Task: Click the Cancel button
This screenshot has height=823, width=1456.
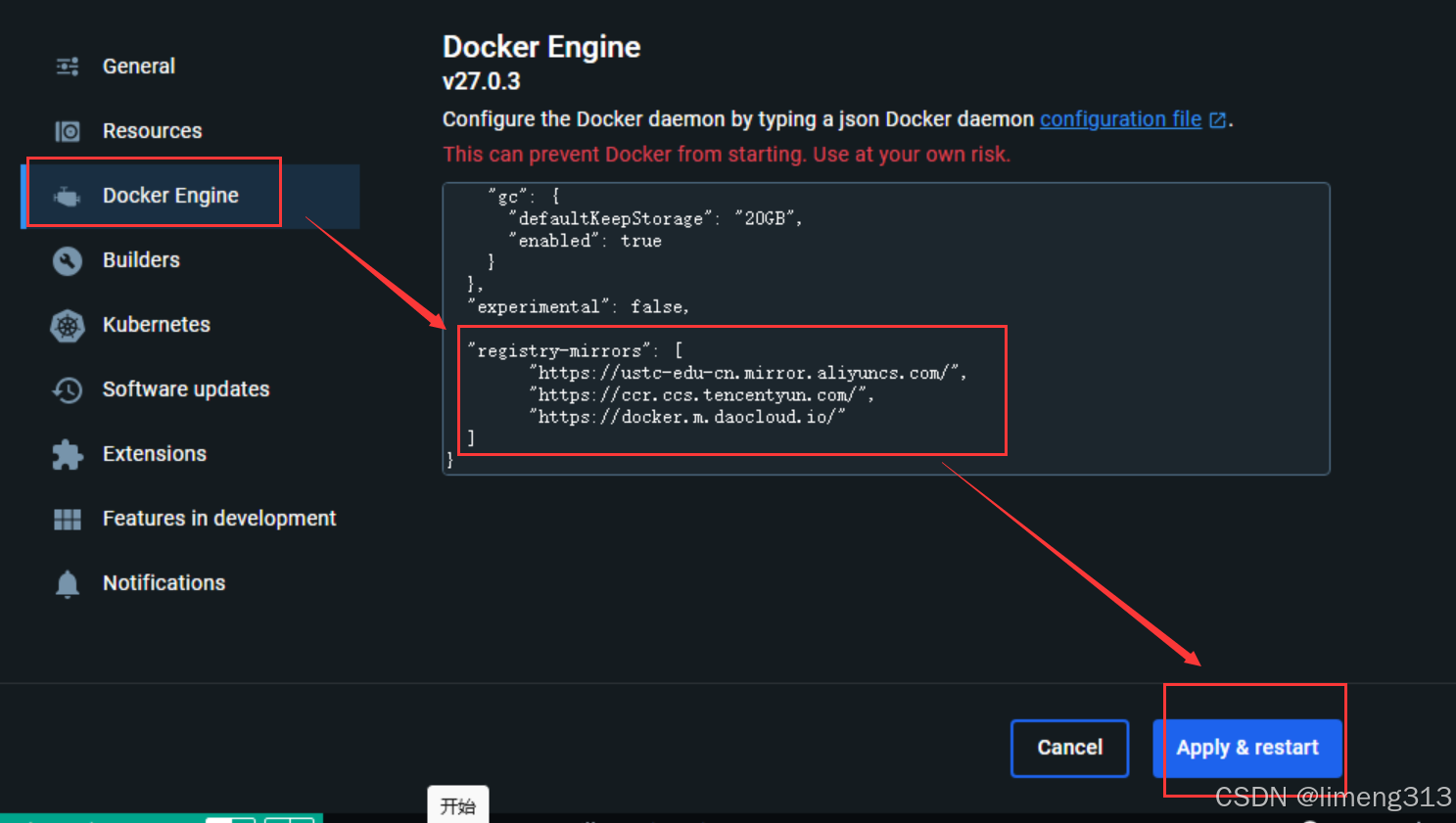Action: point(1069,748)
